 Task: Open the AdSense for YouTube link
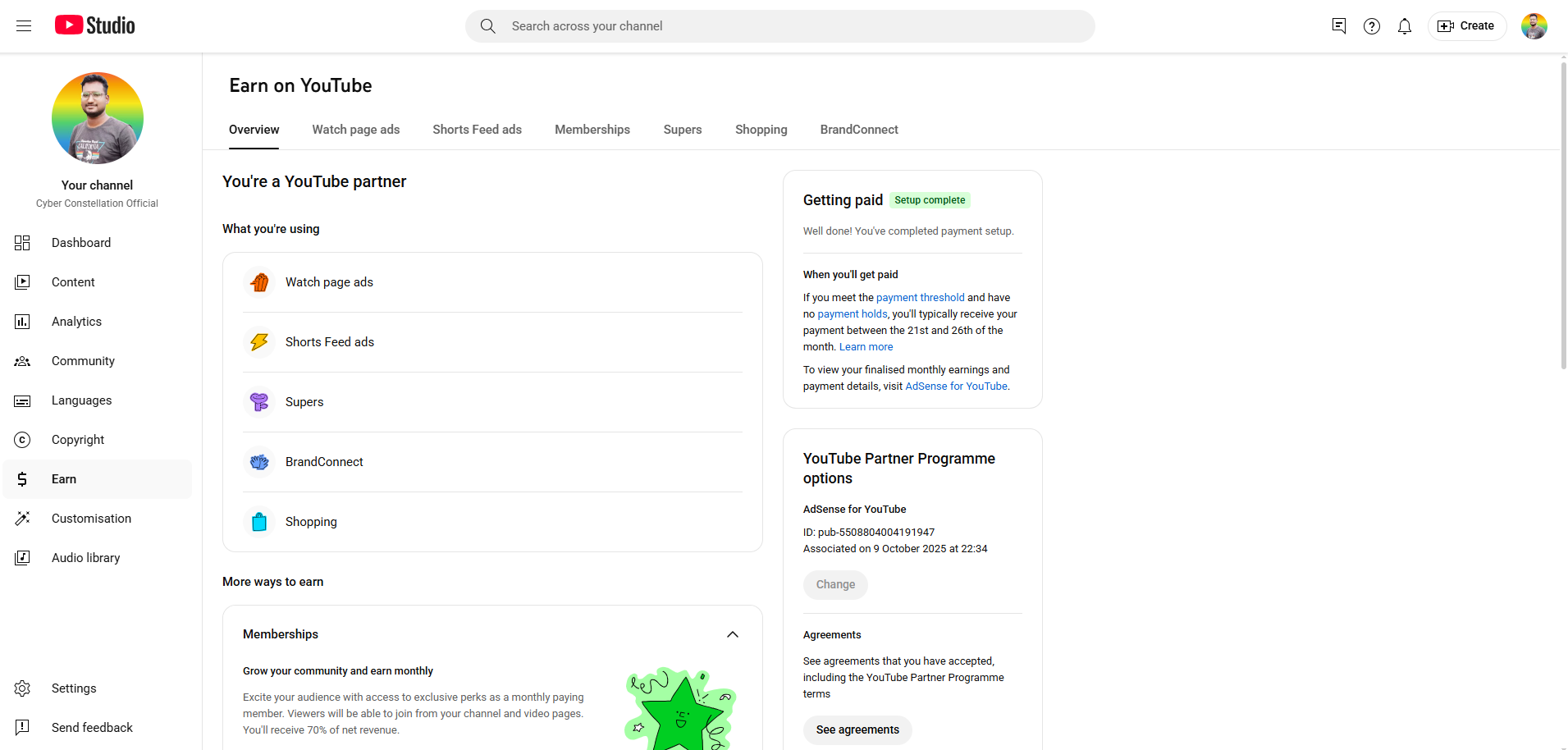(956, 386)
